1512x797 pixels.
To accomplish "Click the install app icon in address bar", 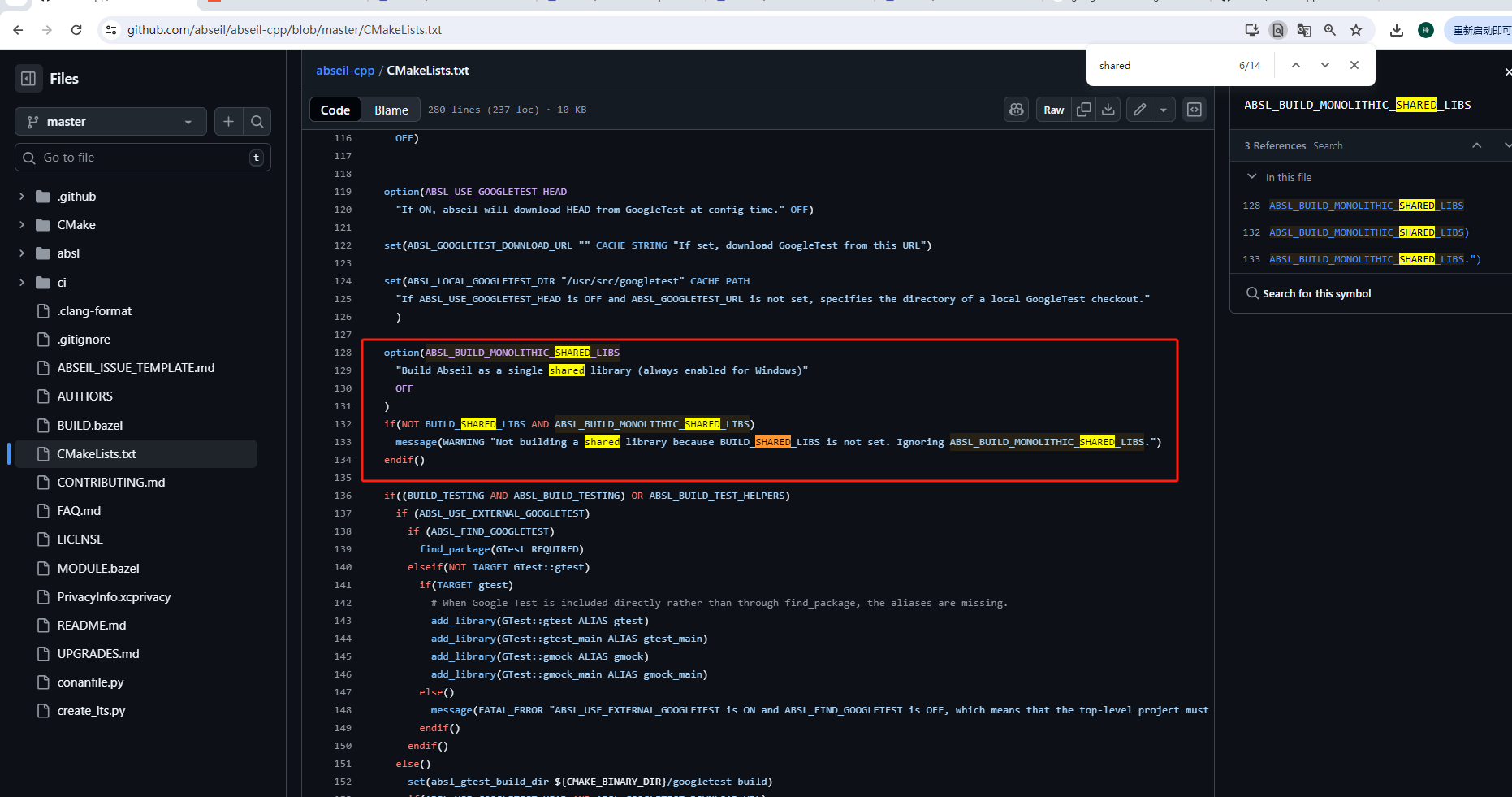I will click(1252, 30).
